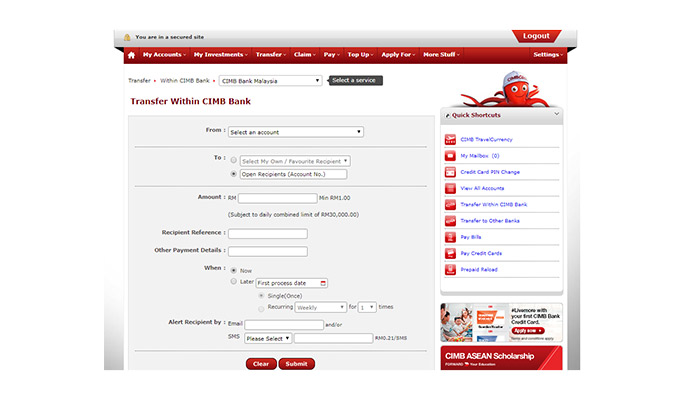
Task: Open the Pay Credit Cards link
Action: click(481, 254)
